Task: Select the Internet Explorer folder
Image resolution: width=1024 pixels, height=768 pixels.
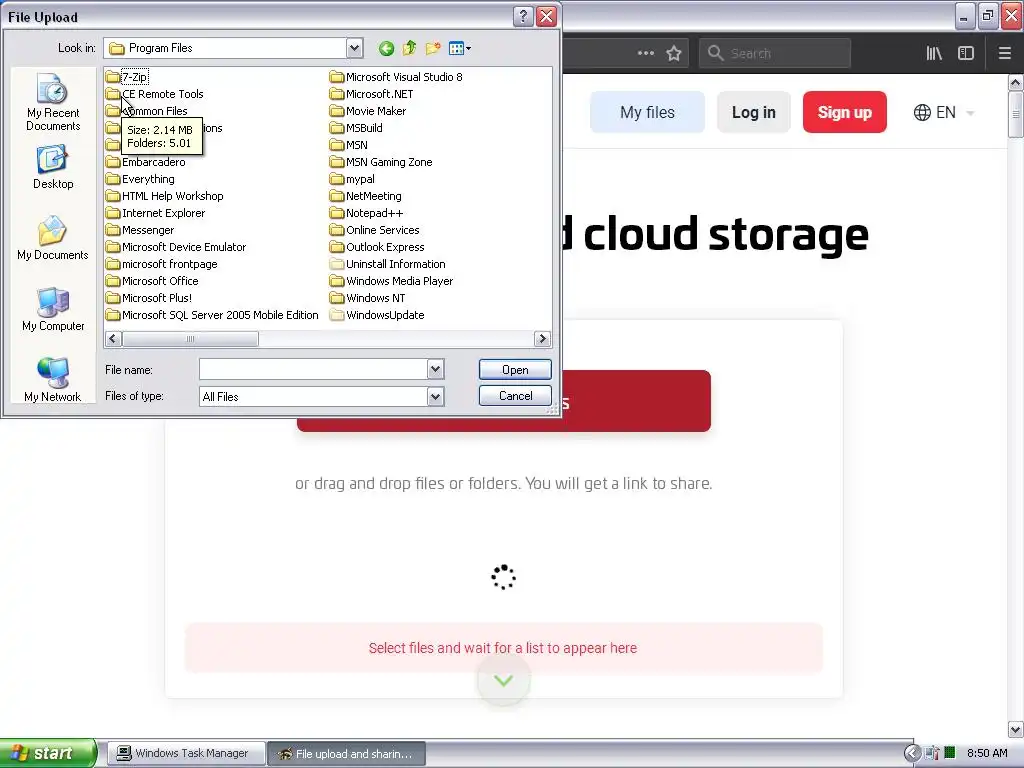Action: 155,213
